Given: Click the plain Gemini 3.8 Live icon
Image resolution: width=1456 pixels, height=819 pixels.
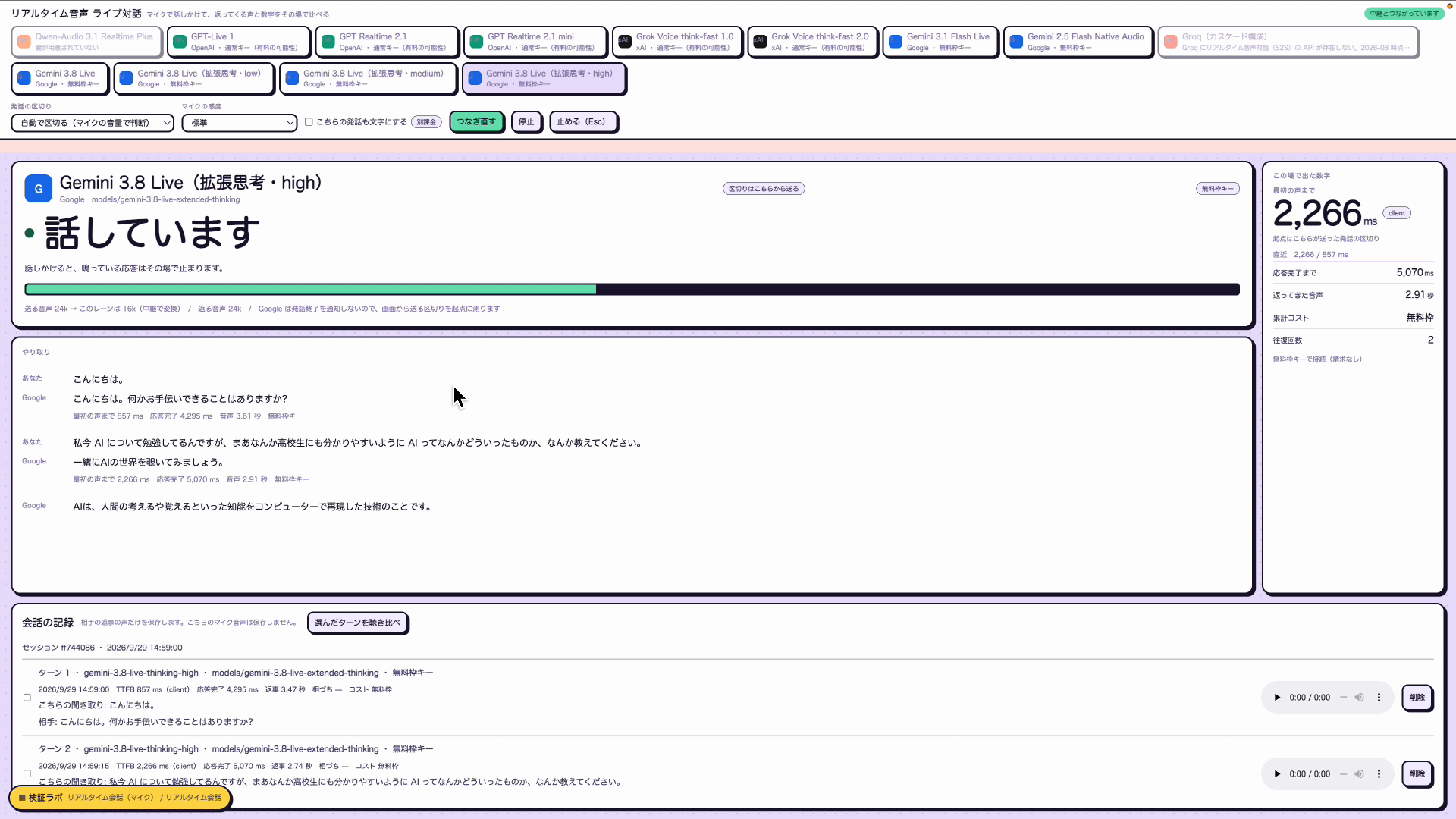Looking at the screenshot, I should pyautogui.click(x=24, y=78).
